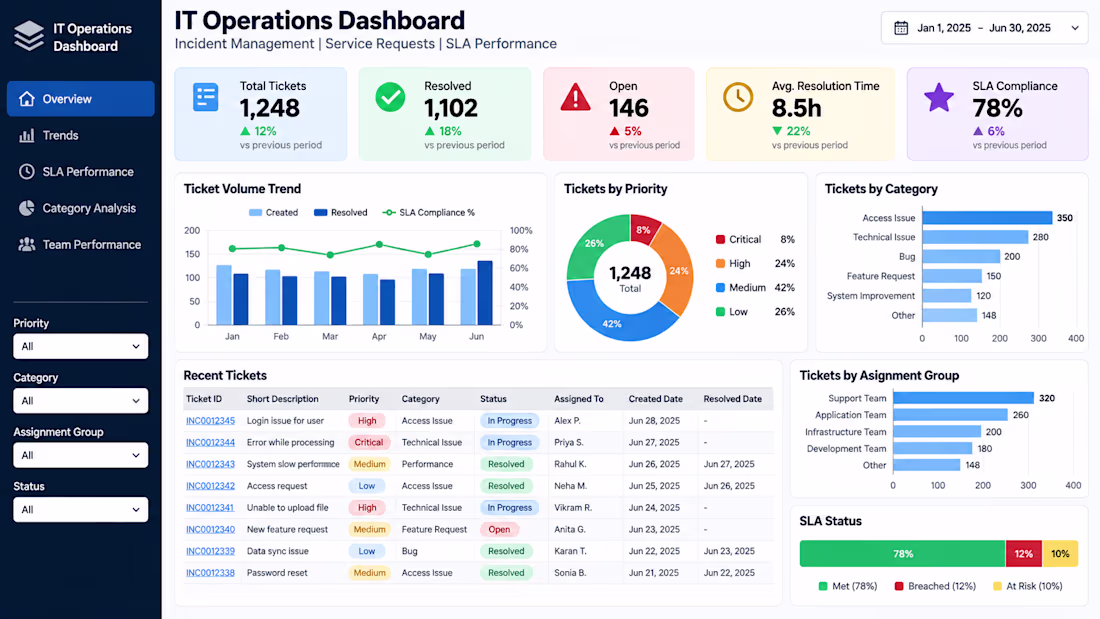1100x619 pixels.
Task: Click the 'Data sync issue' description
Action: coord(278,551)
